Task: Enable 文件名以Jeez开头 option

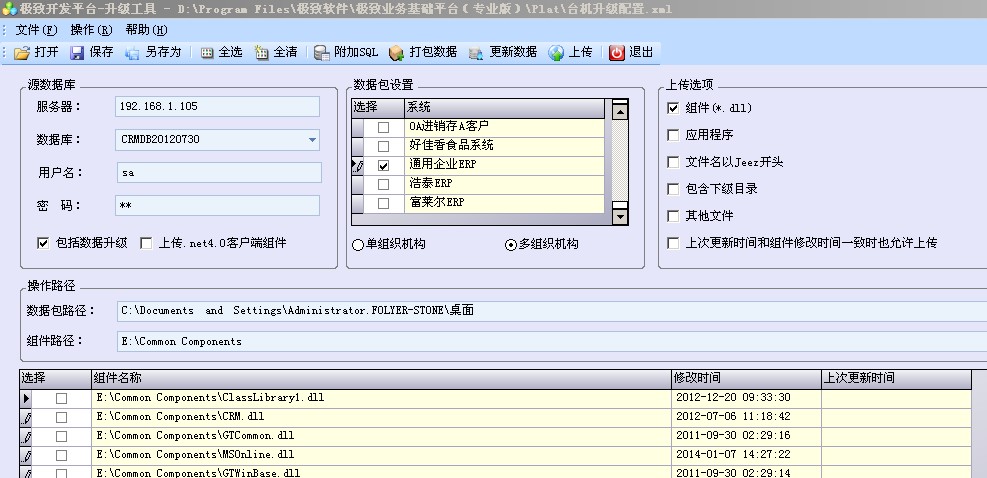Action: pos(673,162)
